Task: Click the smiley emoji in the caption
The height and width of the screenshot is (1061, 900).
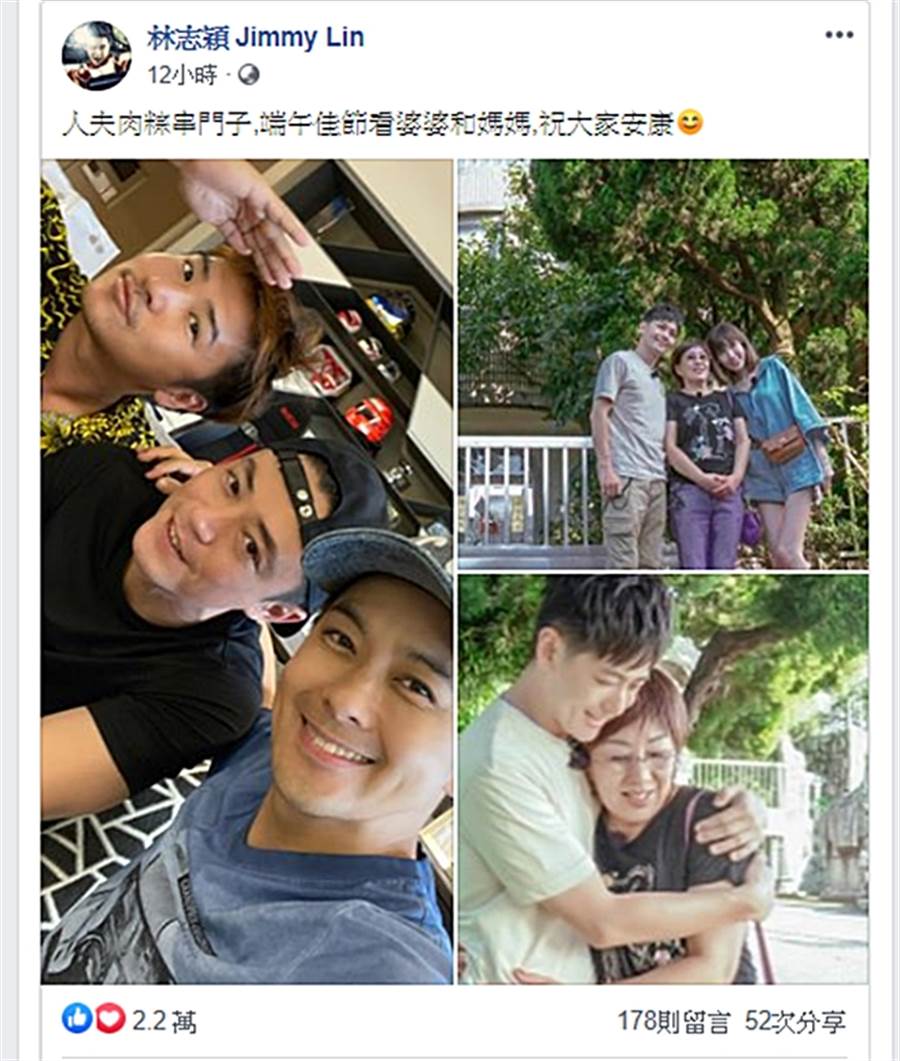Action: [690, 122]
